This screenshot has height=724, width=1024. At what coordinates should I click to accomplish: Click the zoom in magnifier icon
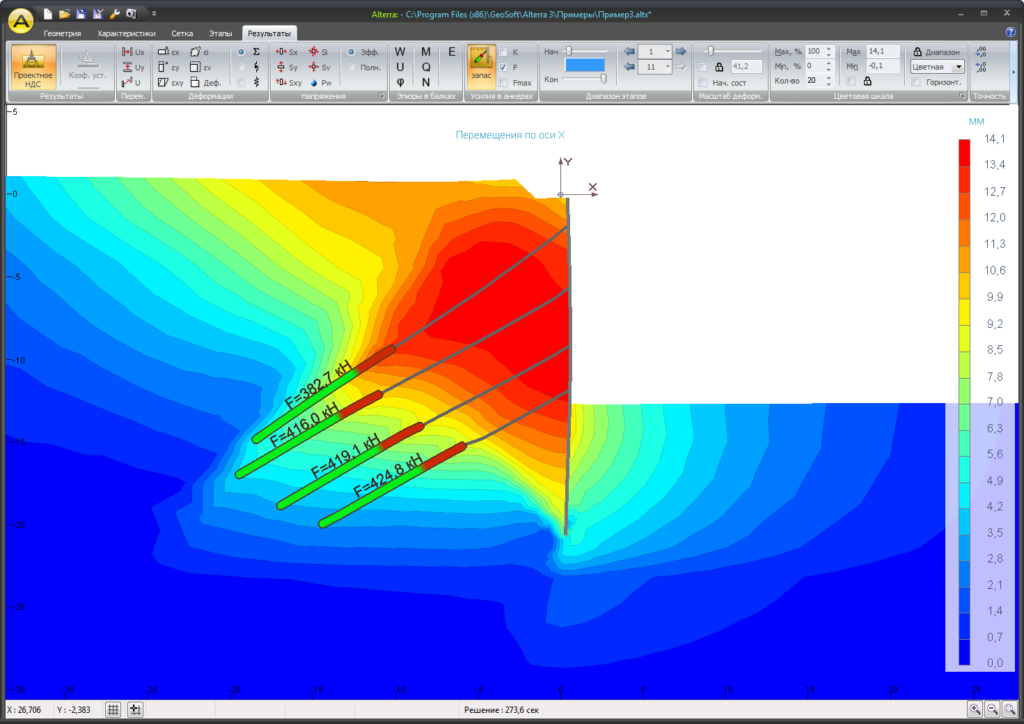point(973,709)
